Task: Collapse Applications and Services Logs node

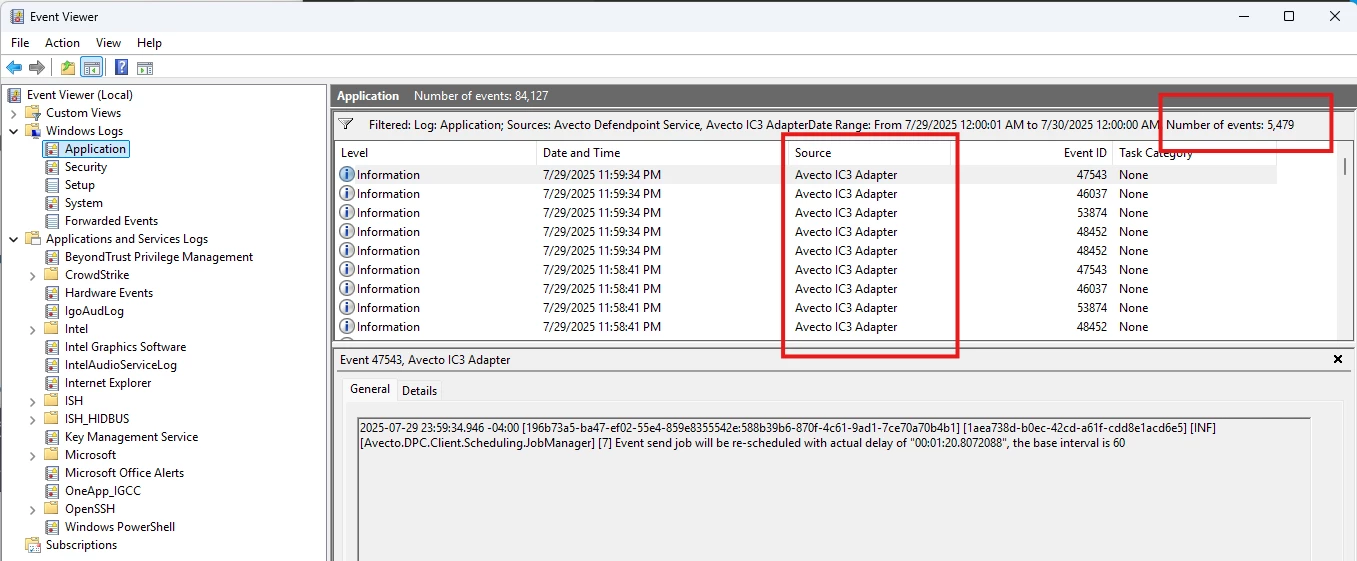Action: [x=14, y=239]
